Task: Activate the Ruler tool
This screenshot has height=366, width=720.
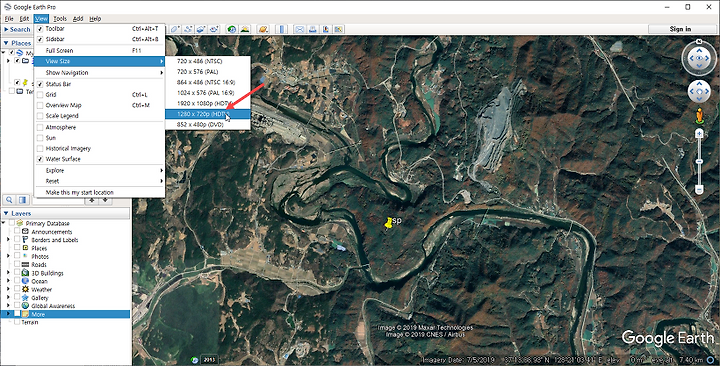Action: coord(282,29)
